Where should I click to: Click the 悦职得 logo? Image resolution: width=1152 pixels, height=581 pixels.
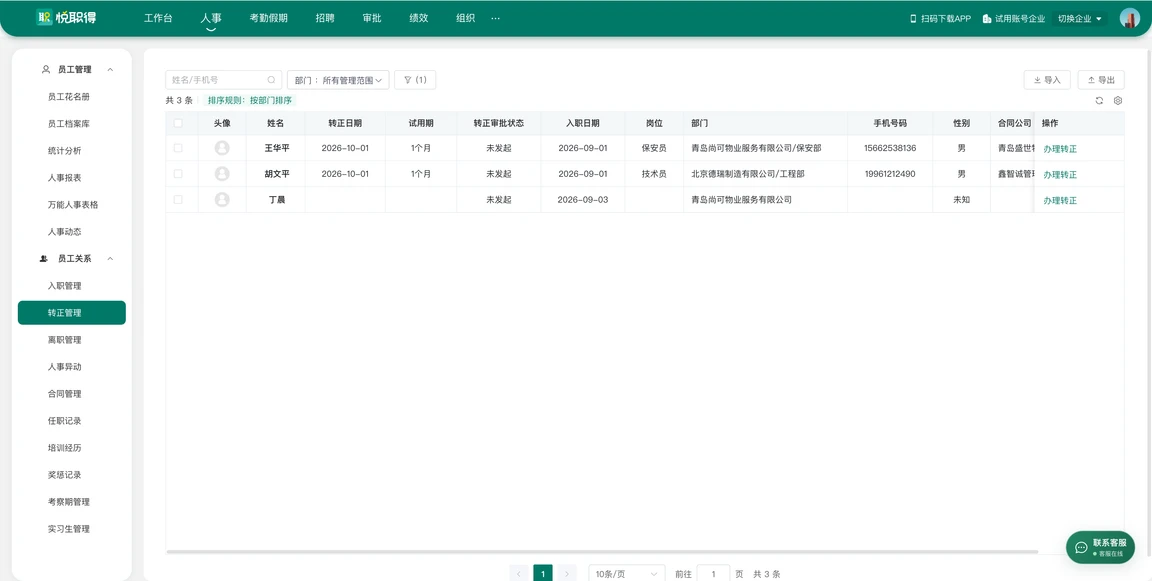click(x=66, y=18)
